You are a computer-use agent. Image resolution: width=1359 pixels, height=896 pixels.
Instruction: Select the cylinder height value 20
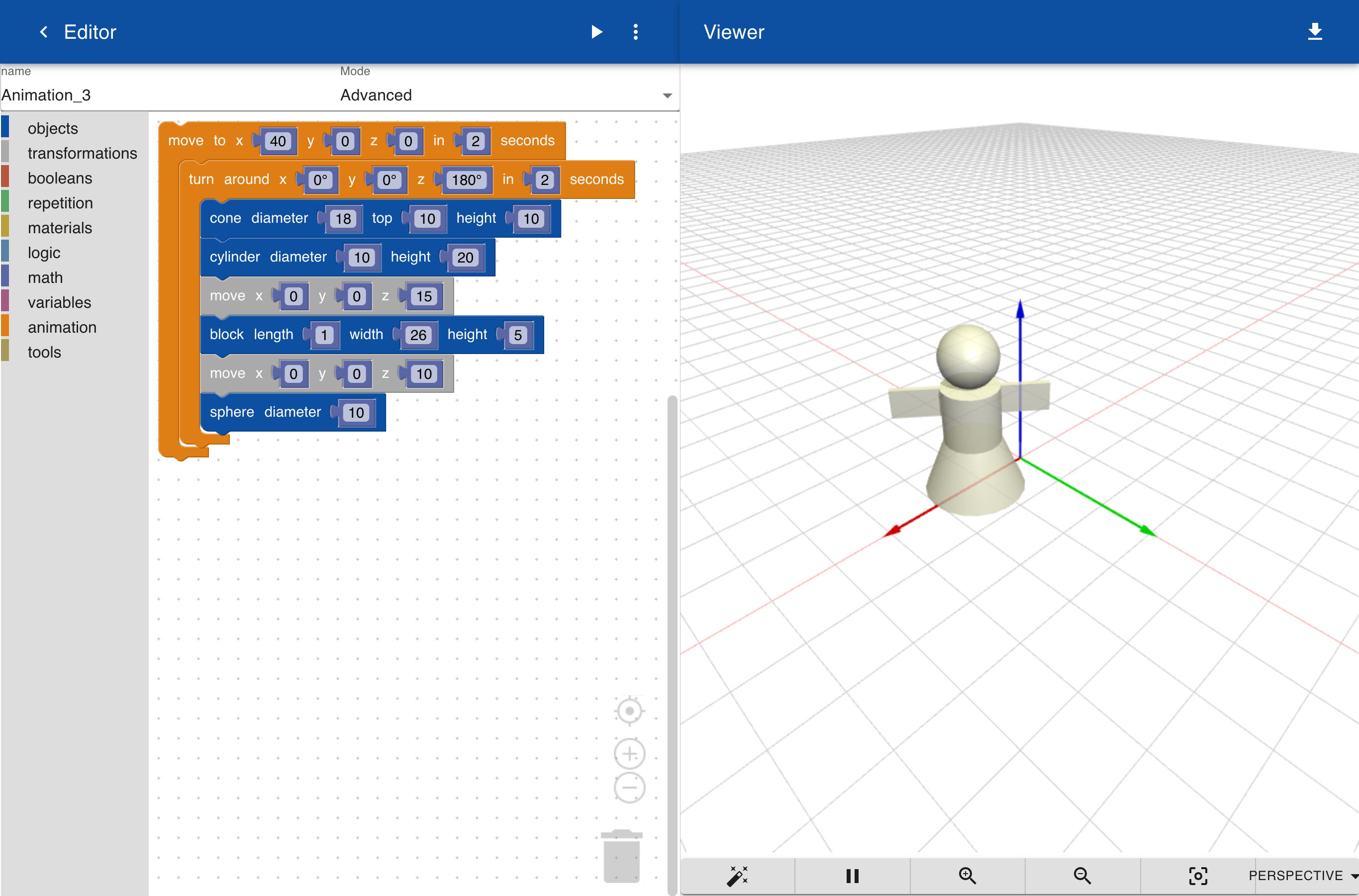pyautogui.click(x=465, y=258)
